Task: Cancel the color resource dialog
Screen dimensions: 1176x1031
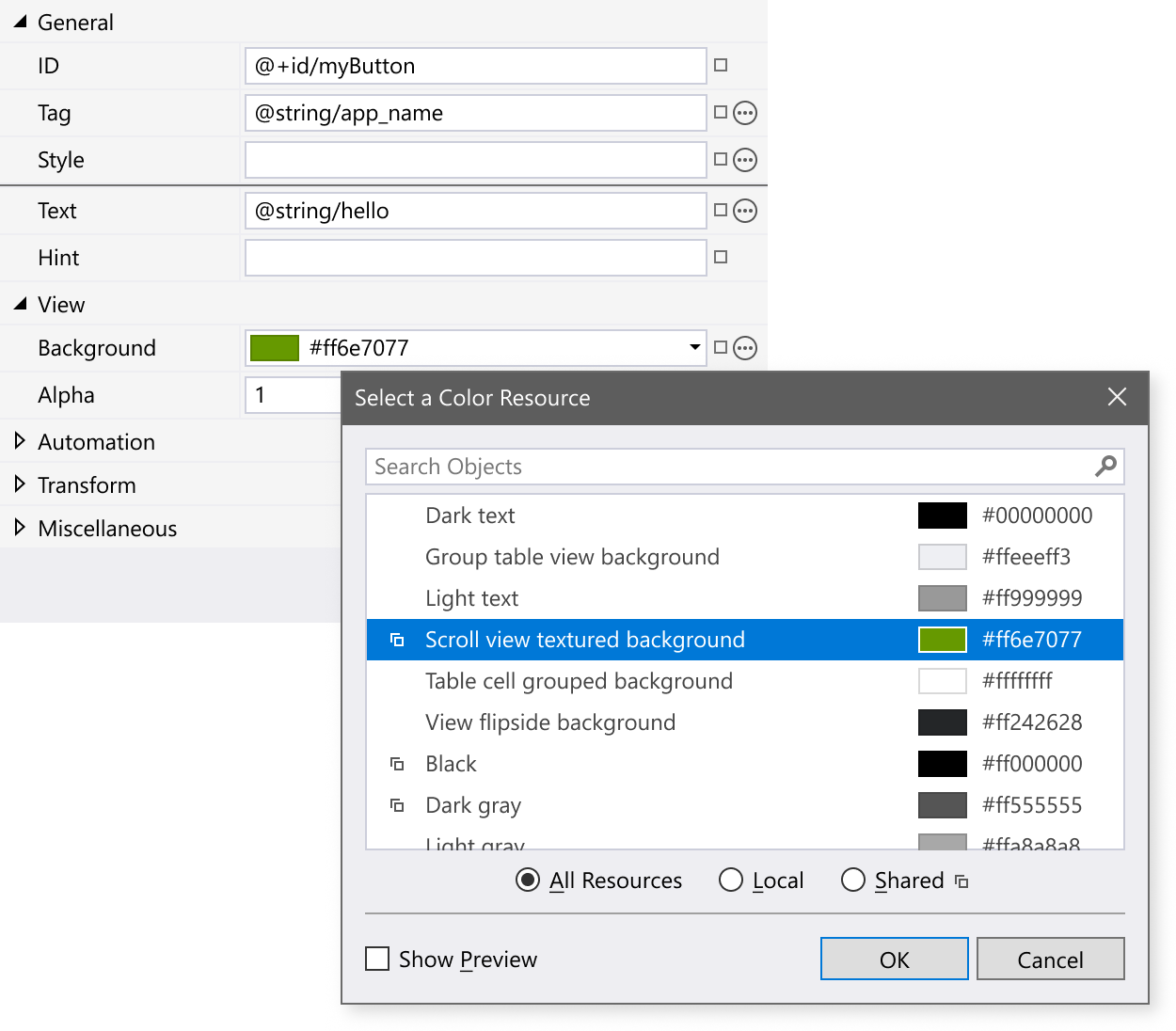Action: tap(1050, 959)
